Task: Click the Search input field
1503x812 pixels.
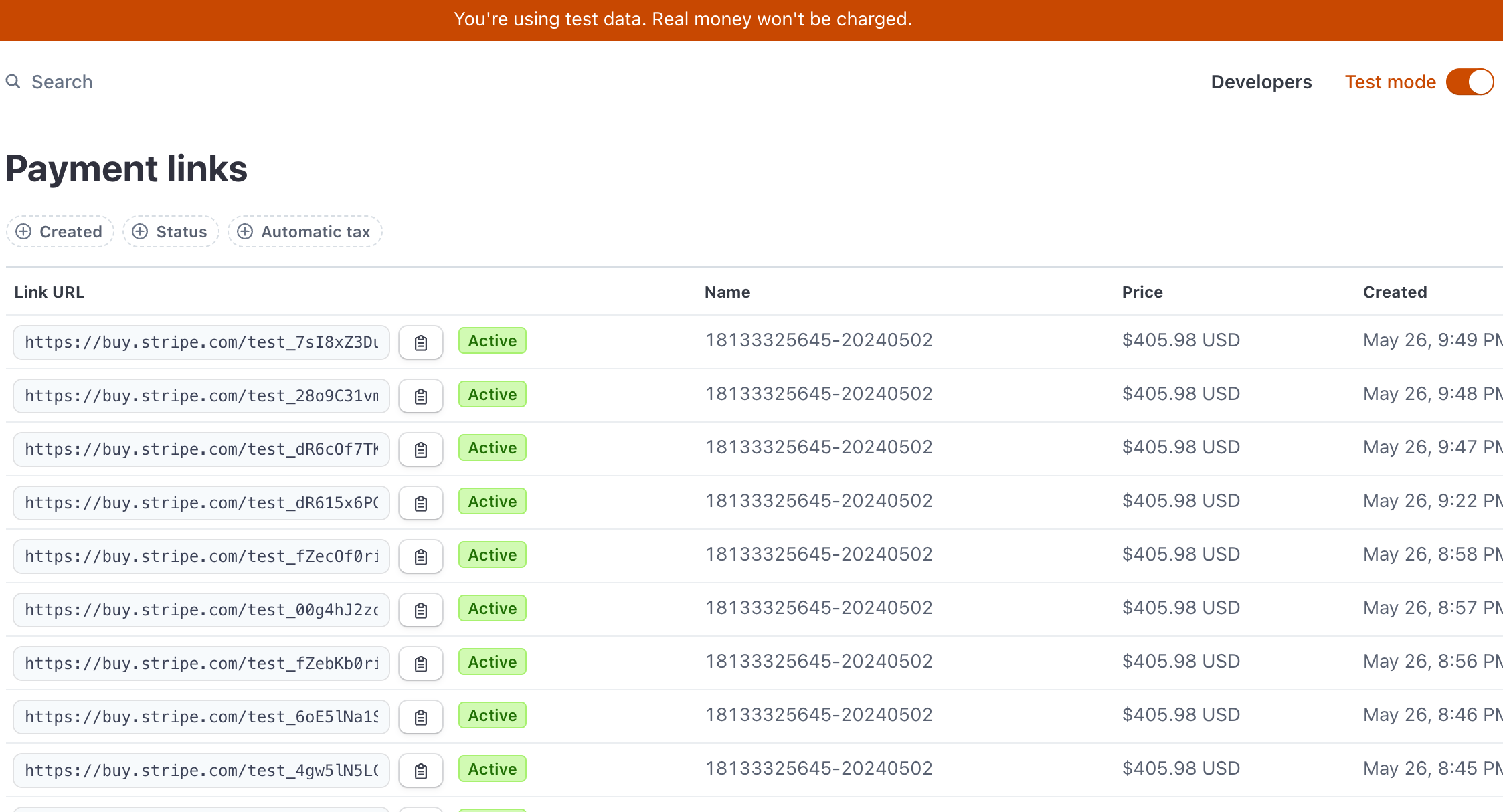Action: coord(62,82)
